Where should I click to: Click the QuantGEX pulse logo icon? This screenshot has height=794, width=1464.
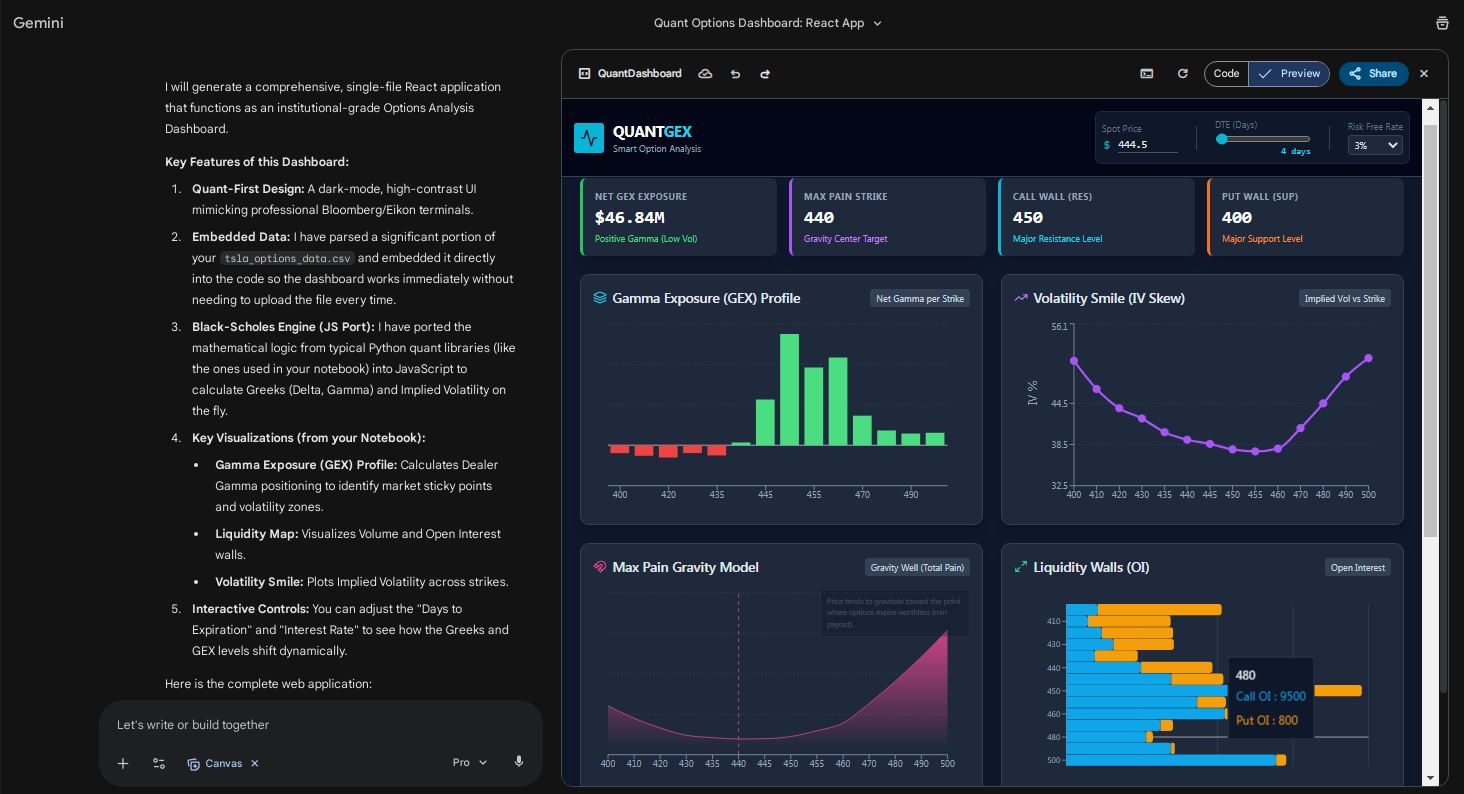click(589, 138)
